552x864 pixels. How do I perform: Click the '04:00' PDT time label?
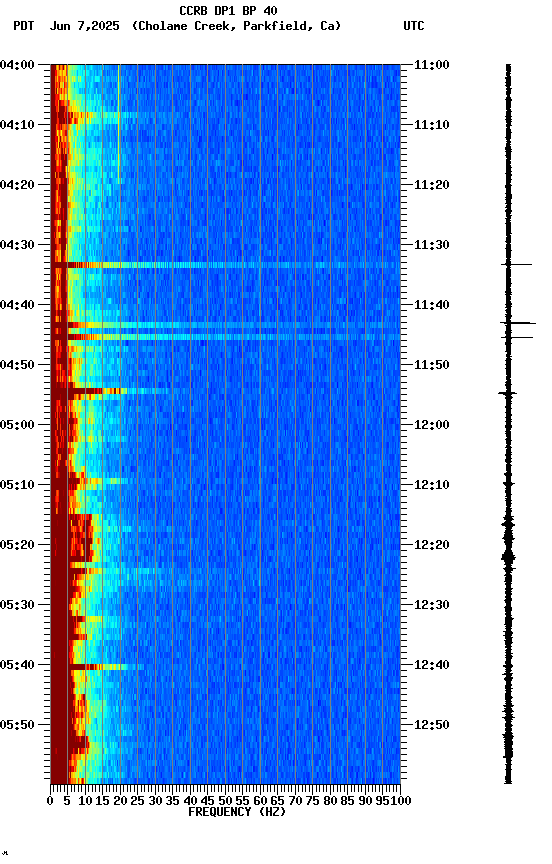(x=17, y=65)
